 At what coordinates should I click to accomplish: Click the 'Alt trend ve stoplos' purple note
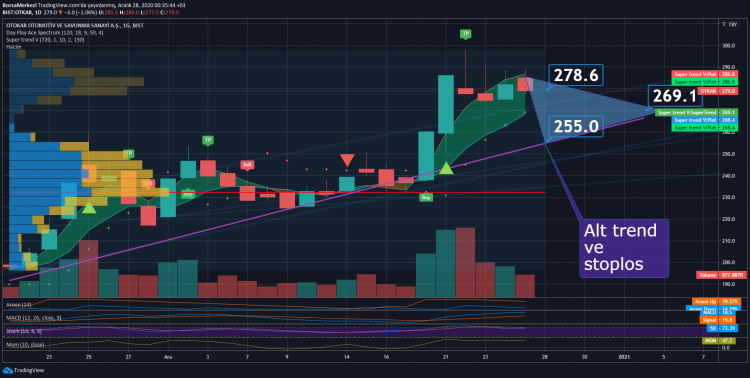click(x=624, y=248)
